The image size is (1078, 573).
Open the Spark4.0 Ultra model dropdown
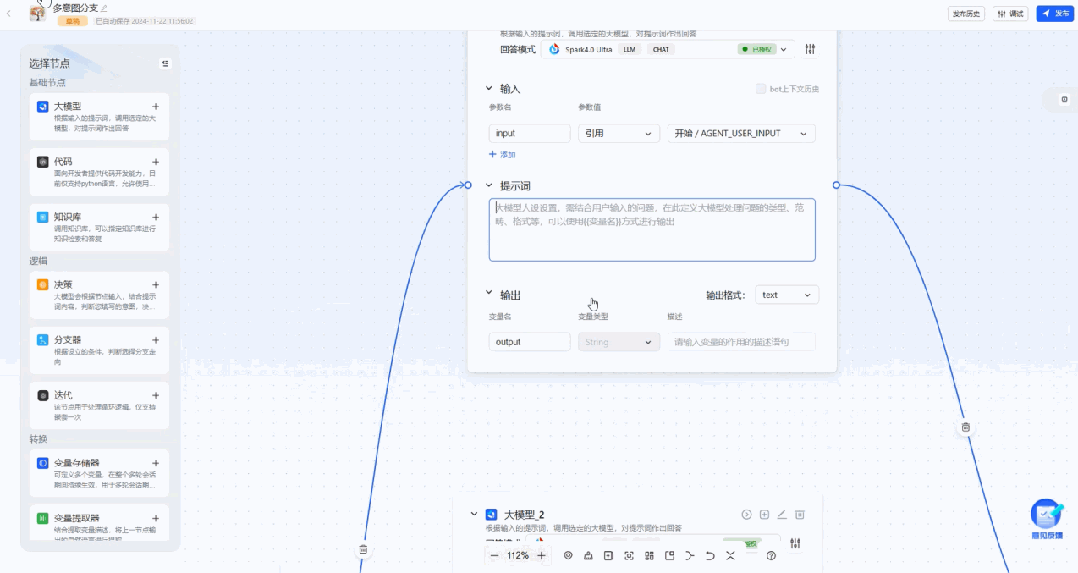(x=668, y=49)
